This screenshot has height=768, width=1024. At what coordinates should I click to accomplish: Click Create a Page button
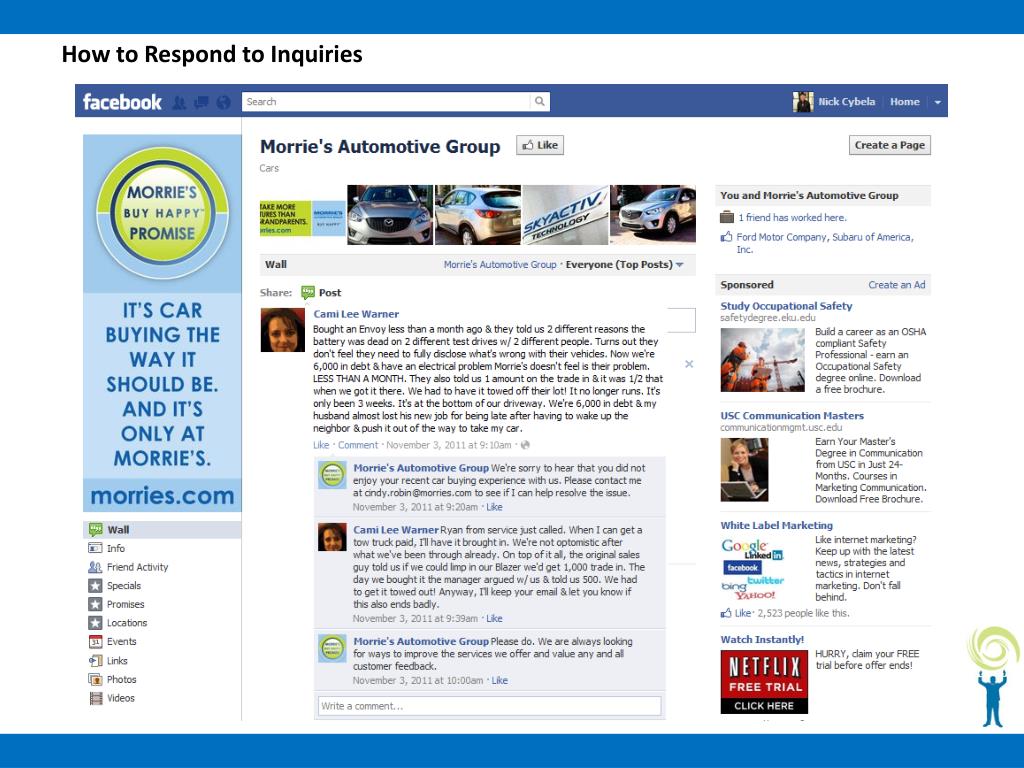pyautogui.click(x=889, y=145)
